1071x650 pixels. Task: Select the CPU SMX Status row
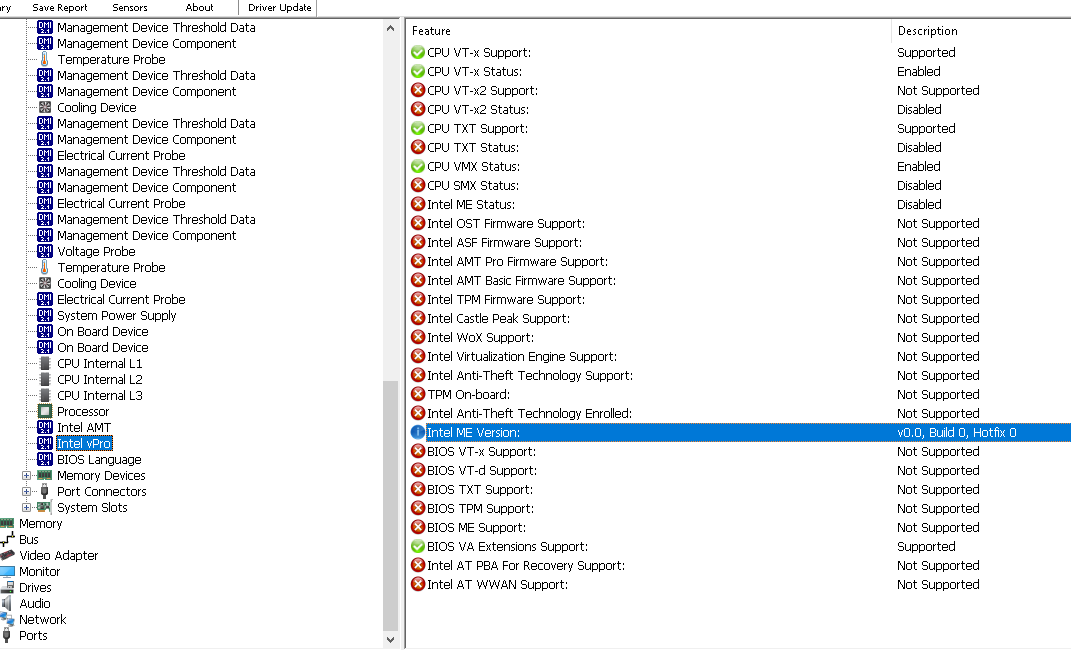[739, 186]
